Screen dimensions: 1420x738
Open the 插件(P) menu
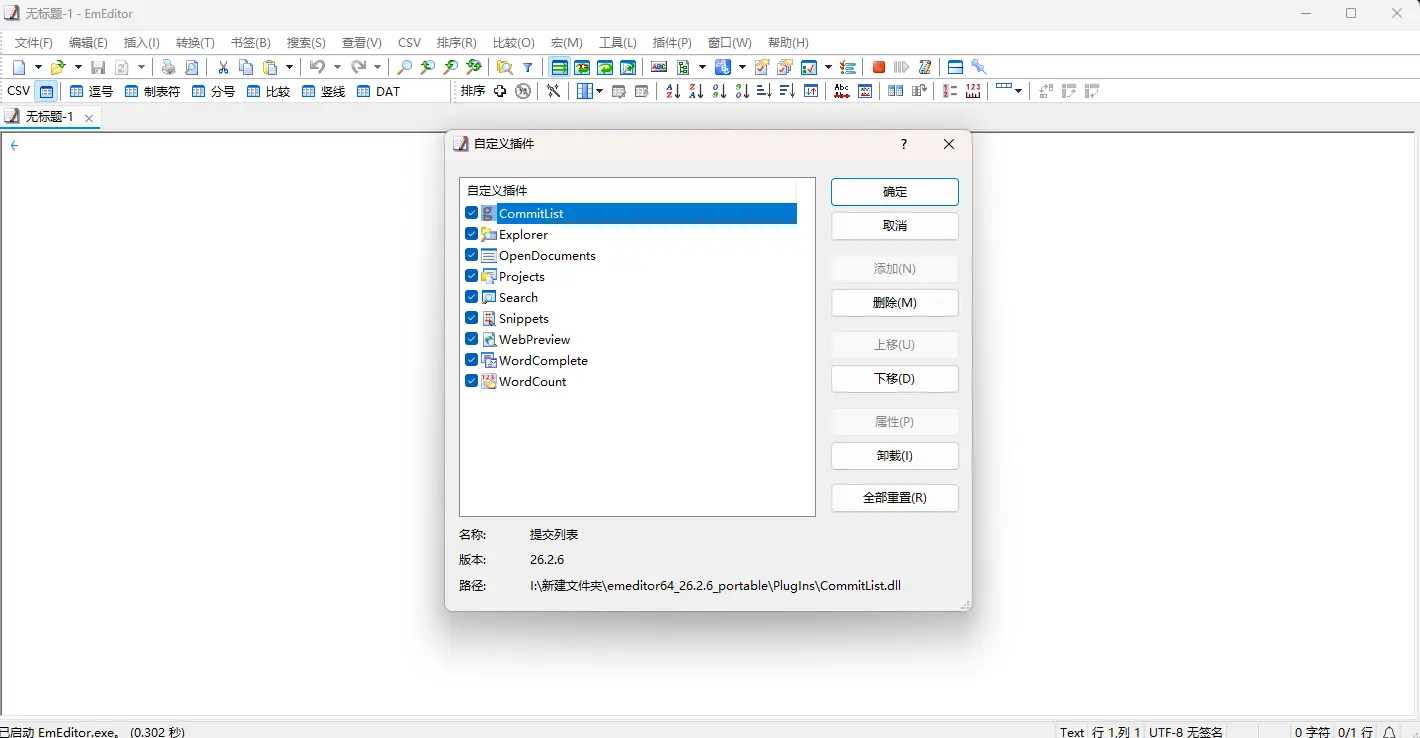click(672, 43)
